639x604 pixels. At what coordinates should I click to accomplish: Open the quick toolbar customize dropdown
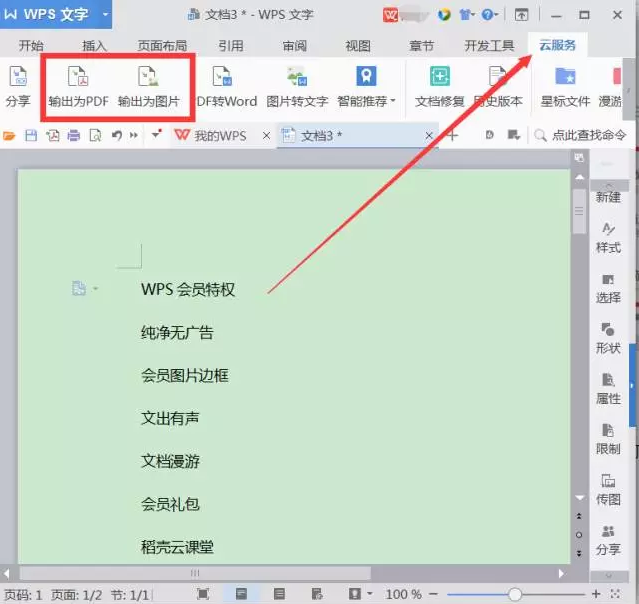click(x=156, y=134)
